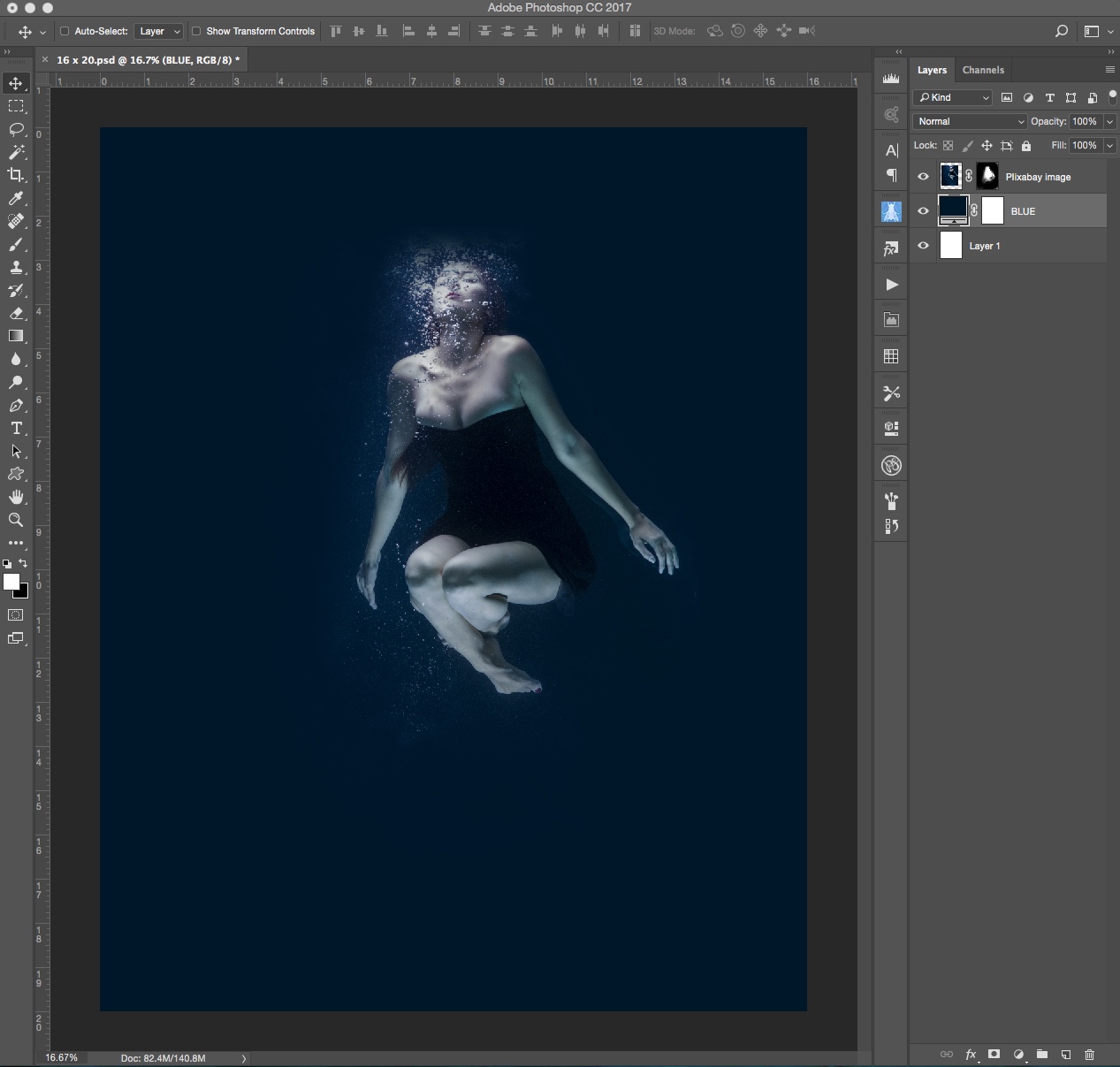This screenshot has height=1067, width=1120.
Task: Click the Paragraph panel icon
Action: 890,175
